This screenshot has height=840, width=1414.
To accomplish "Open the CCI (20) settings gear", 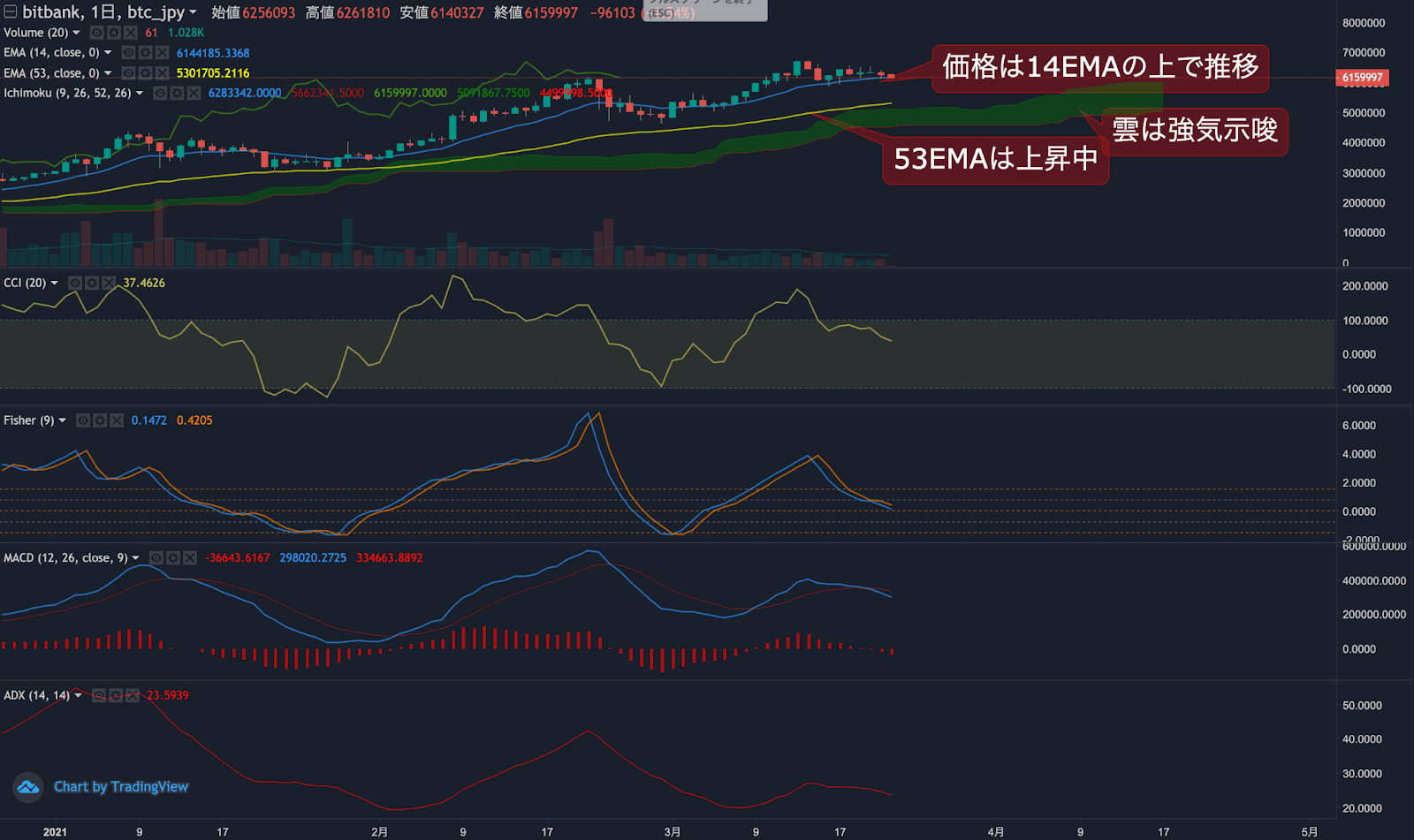I will (92, 283).
